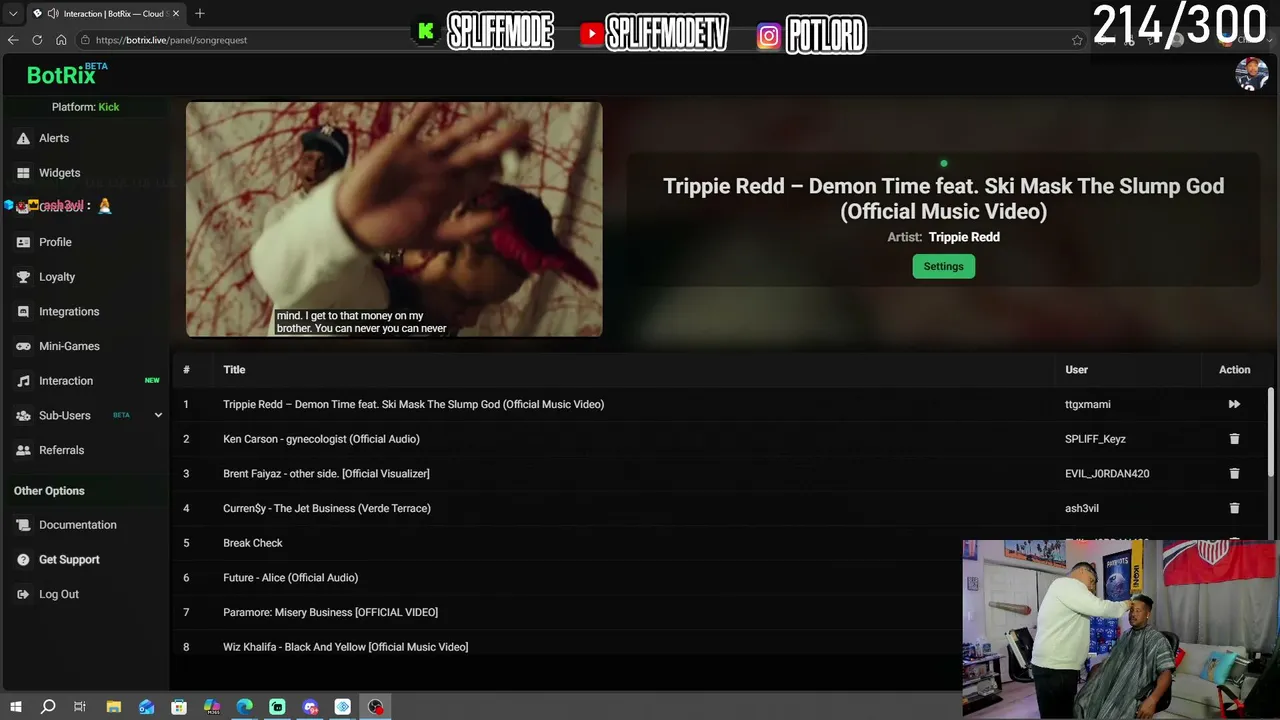Open Microsoft Store from the taskbar

point(179,707)
